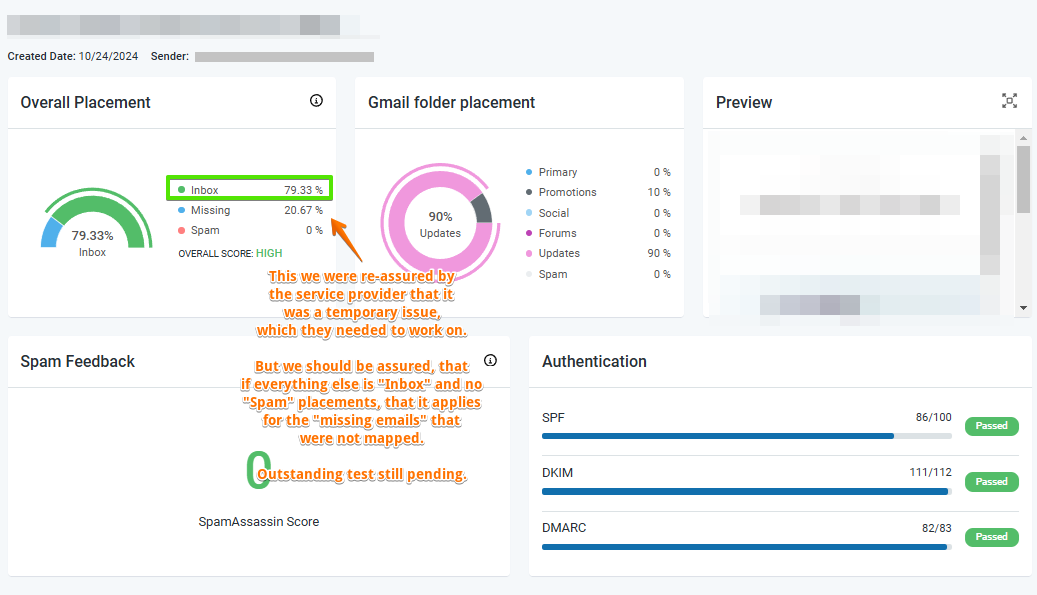Click the SpamAssassin Score label
The image size is (1037, 595).
pyautogui.click(x=258, y=522)
